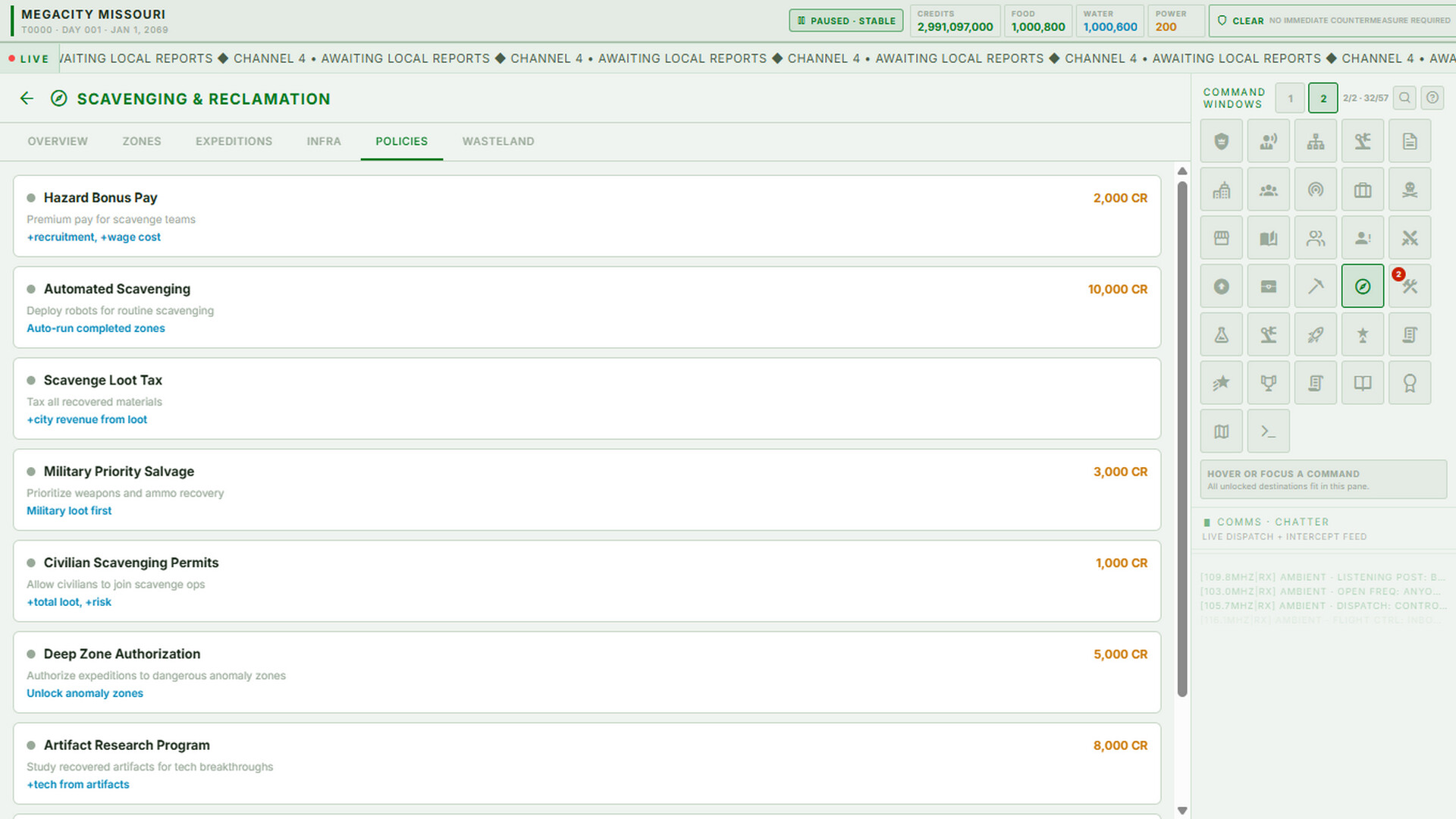The image size is (1456, 819).
Task: Open the crossed swords command icon
Action: (1409, 238)
